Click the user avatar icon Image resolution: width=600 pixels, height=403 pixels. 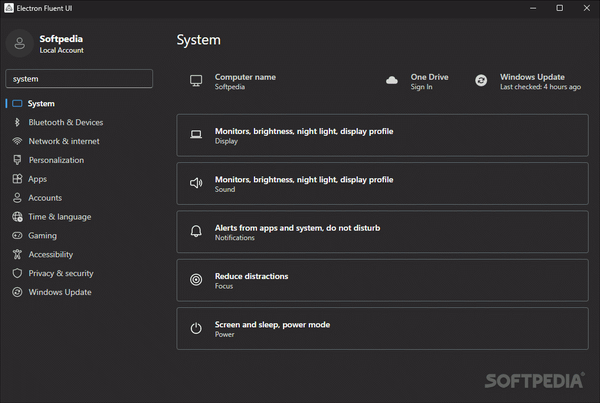click(20, 43)
